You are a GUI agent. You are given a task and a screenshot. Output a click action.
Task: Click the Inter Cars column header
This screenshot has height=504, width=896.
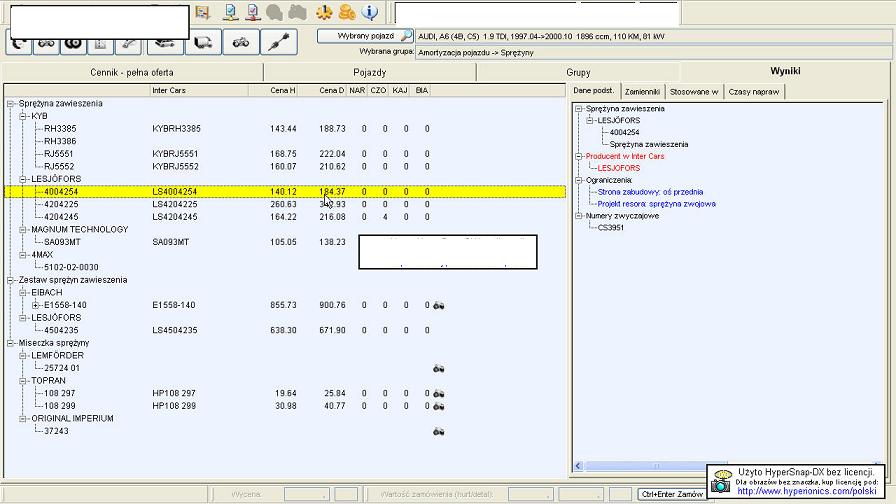[x=199, y=90]
